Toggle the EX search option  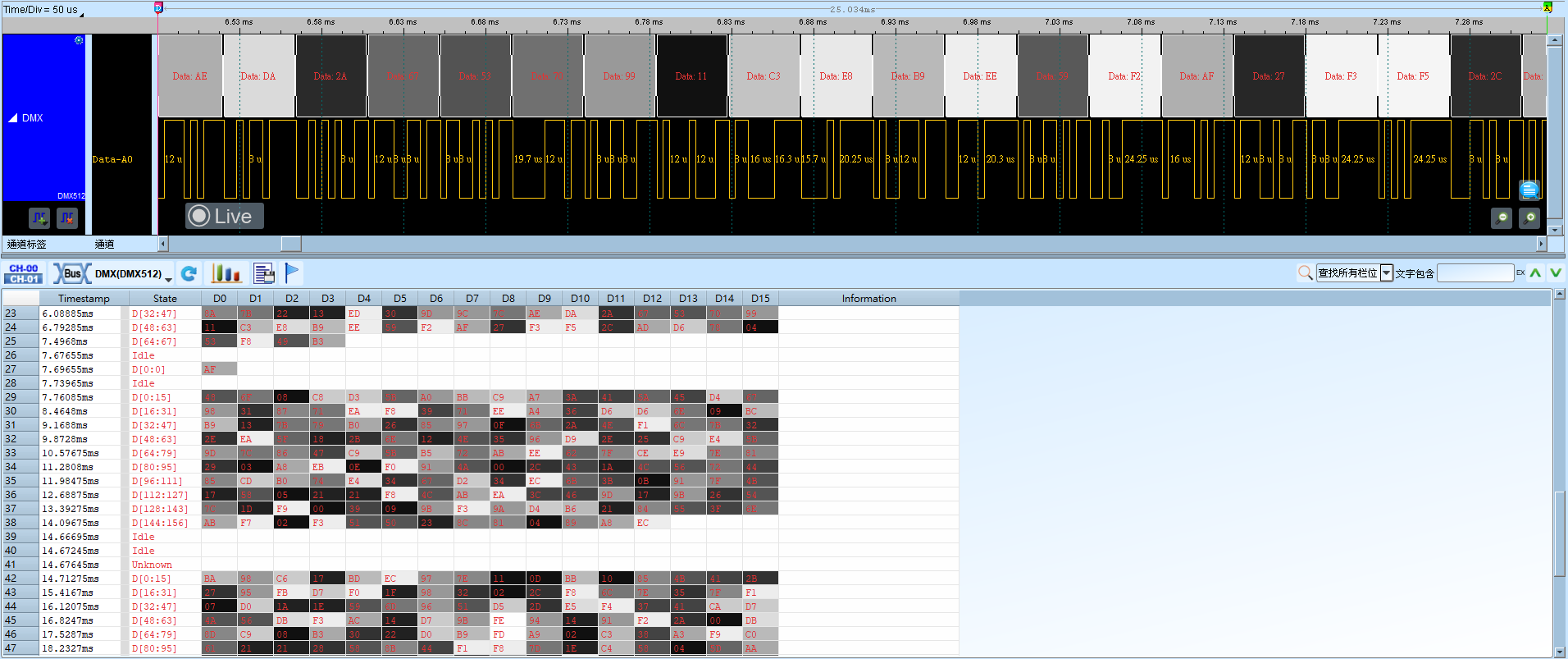click(1520, 272)
